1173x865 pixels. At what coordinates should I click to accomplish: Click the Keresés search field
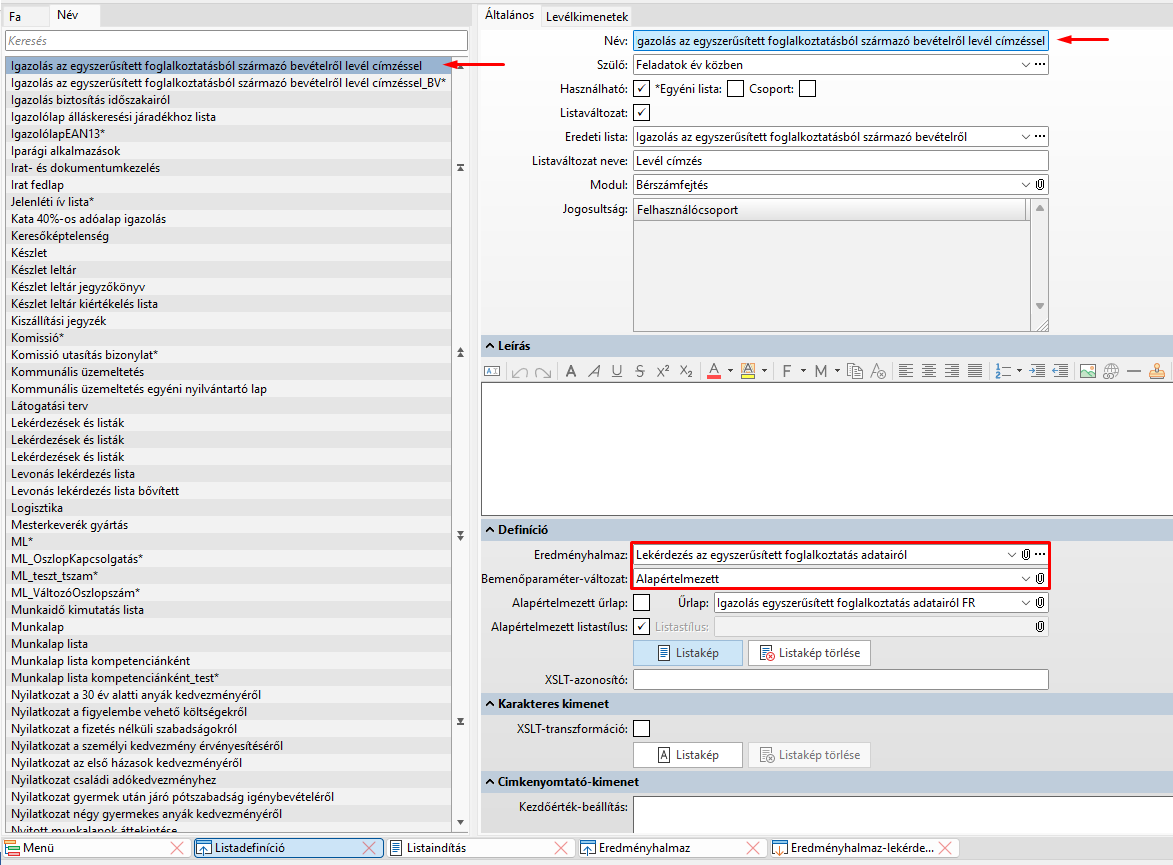coord(236,40)
